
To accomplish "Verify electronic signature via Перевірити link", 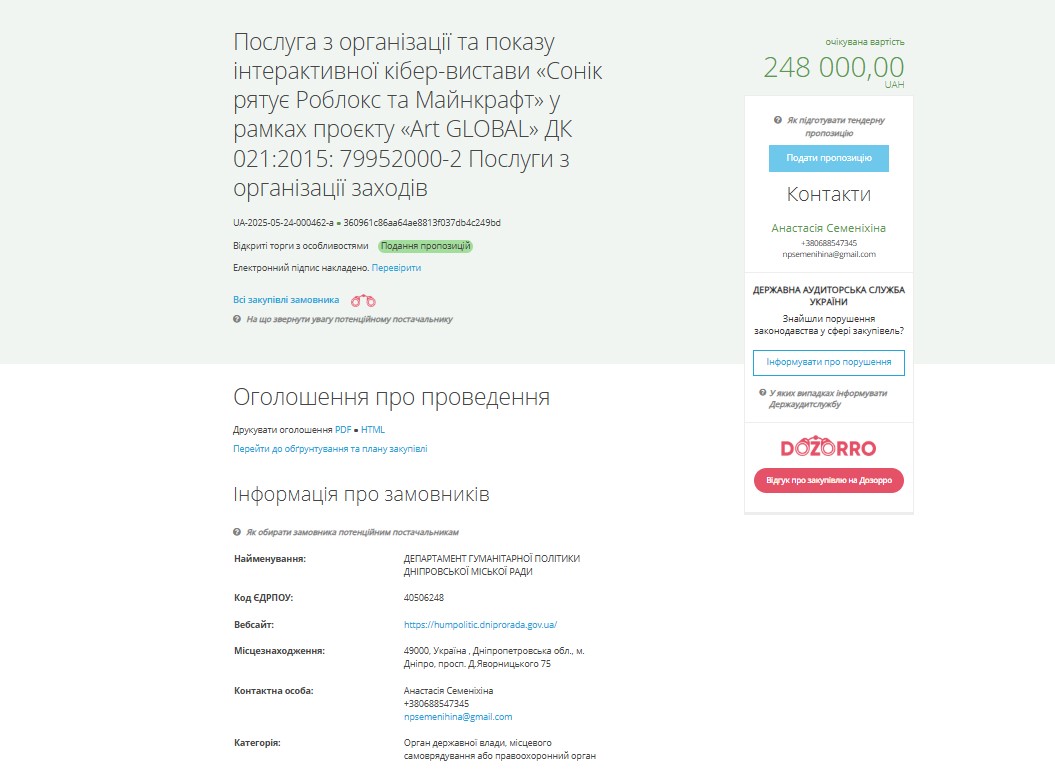I will click(396, 268).
